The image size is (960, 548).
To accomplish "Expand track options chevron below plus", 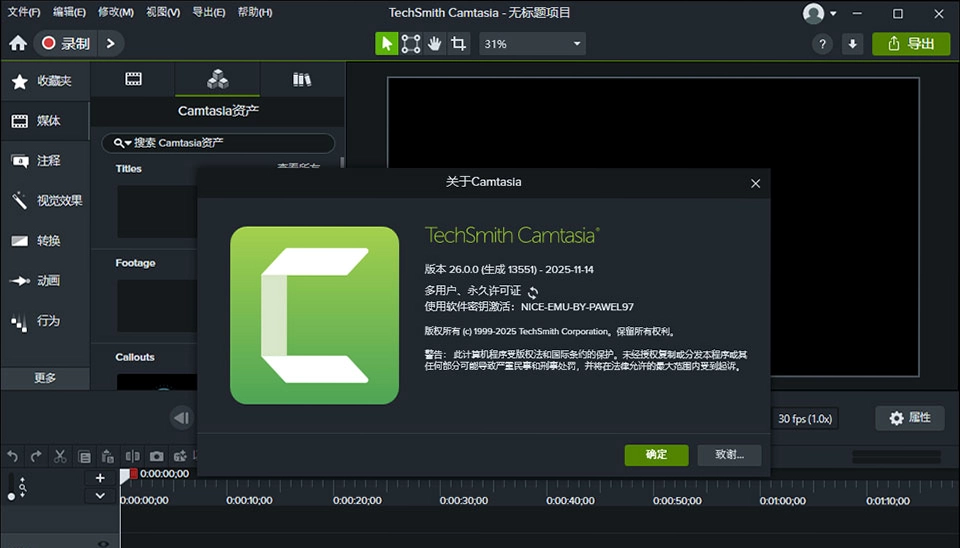I will pyautogui.click(x=100, y=496).
